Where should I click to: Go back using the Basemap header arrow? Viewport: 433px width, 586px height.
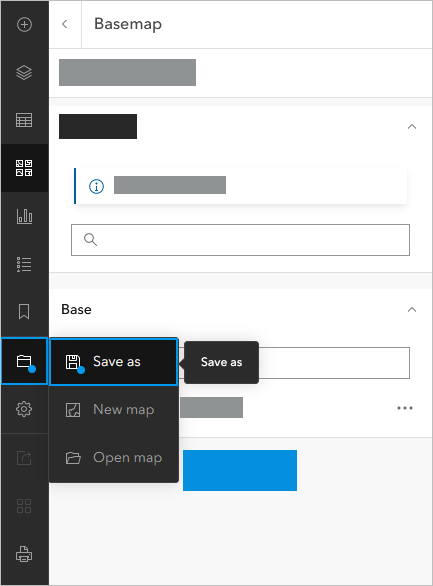pos(65,24)
